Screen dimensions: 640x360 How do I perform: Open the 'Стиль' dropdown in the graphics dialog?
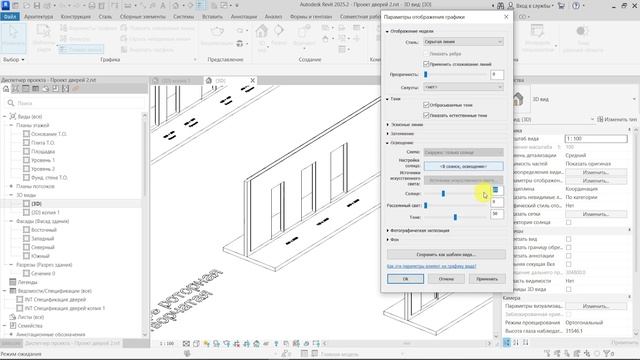click(x=463, y=42)
